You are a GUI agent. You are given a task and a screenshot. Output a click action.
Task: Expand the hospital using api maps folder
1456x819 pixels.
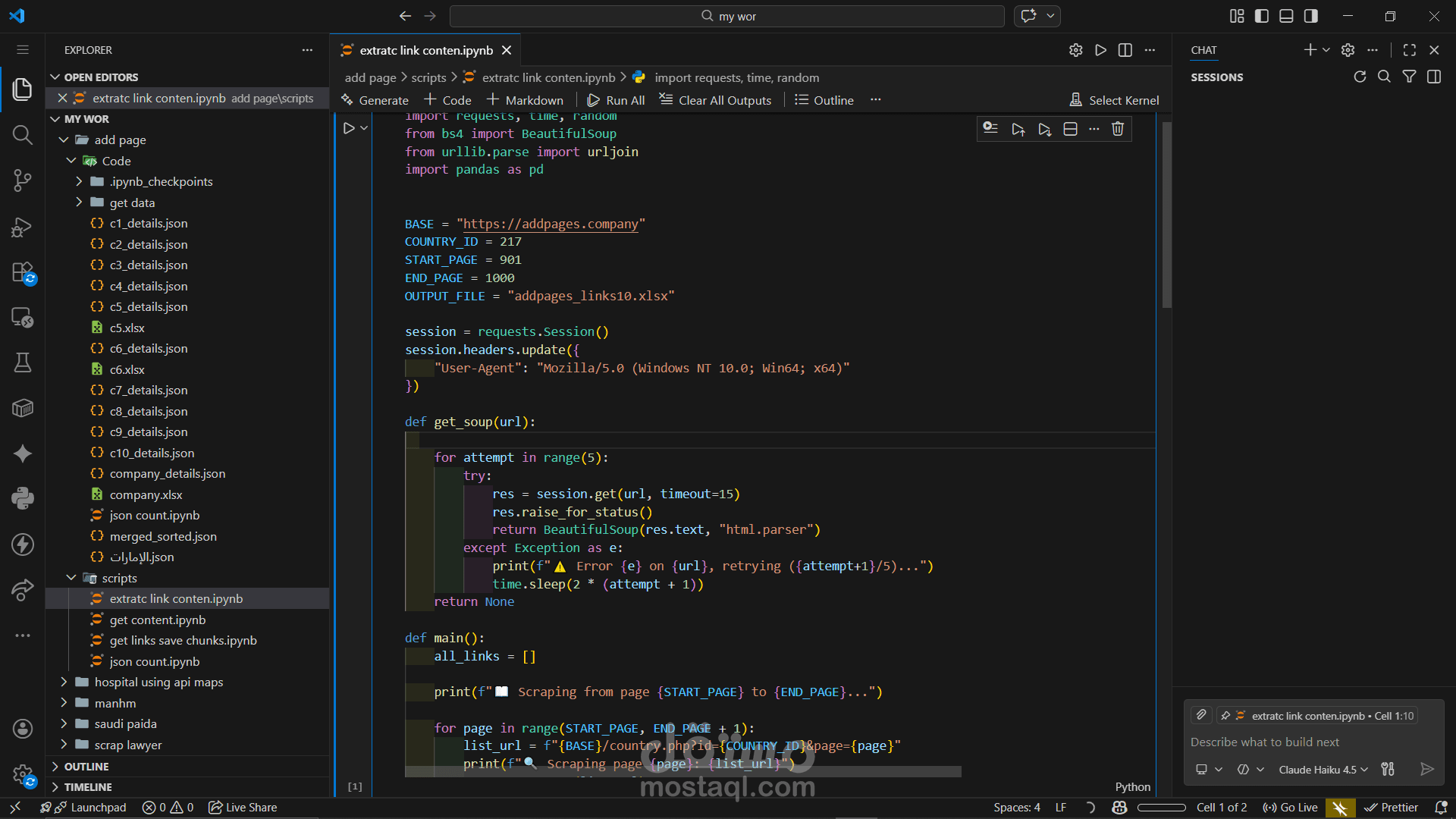point(158,682)
